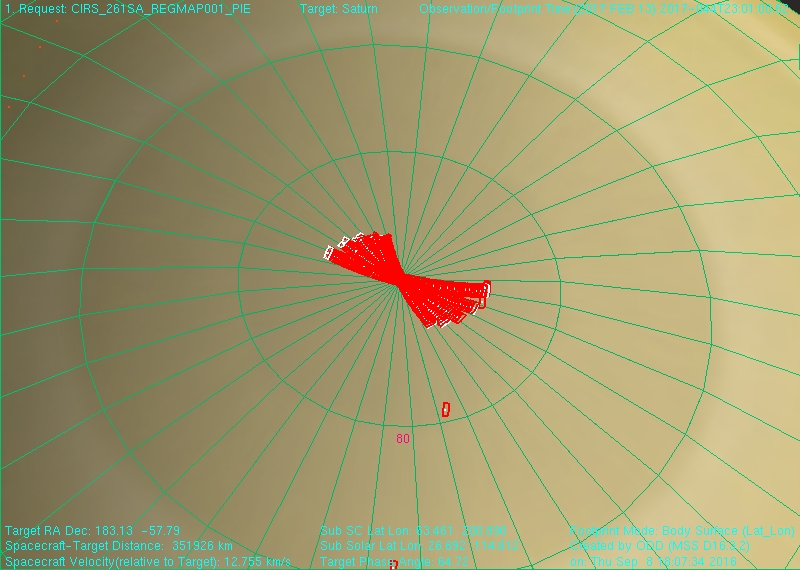Click the Spacecraft-Target Distance 351926 km line
800x570 pixels.
pos(119,546)
